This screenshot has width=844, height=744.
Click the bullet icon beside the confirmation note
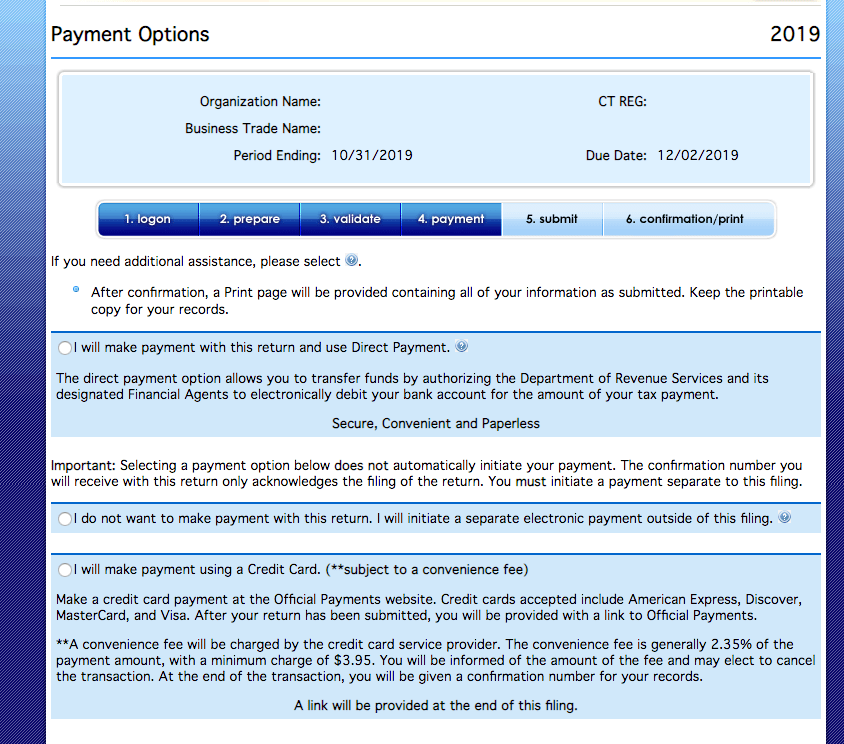pos(75,291)
